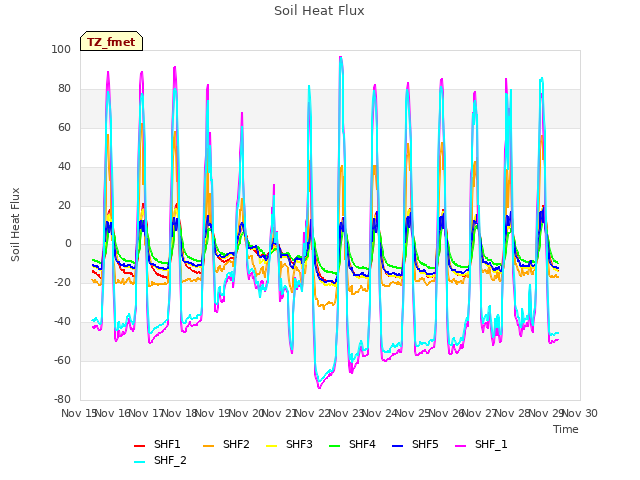Click the vertical Soil Heat Flux axis label

(15, 224)
